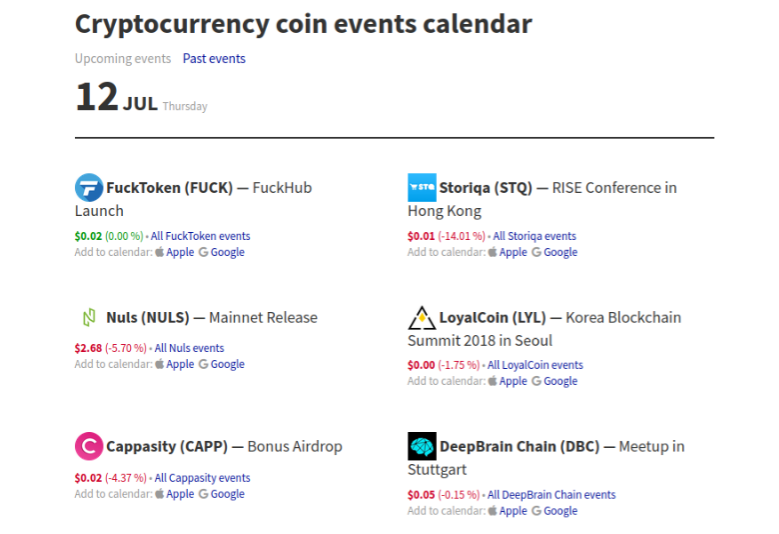The width and height of the screenshot is (779, 534).
Task: Click the Nuls (NULS) coin name
Action: click(147, 318)
